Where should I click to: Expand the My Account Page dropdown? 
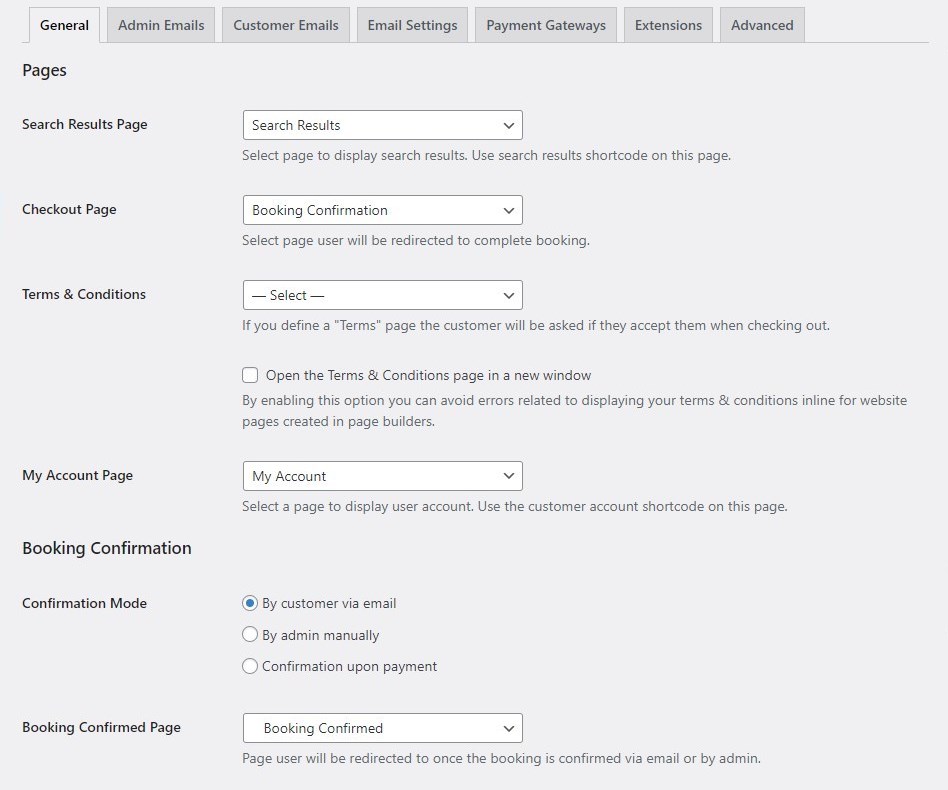(382, 476)
